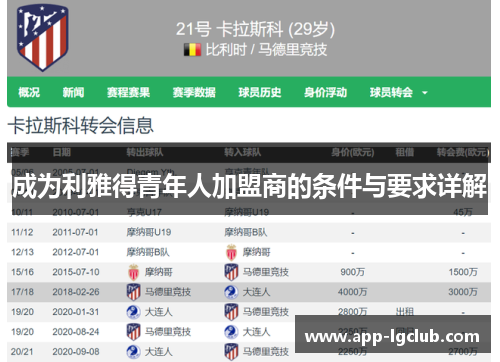Open the 新闻 tab

click(73, 92)
